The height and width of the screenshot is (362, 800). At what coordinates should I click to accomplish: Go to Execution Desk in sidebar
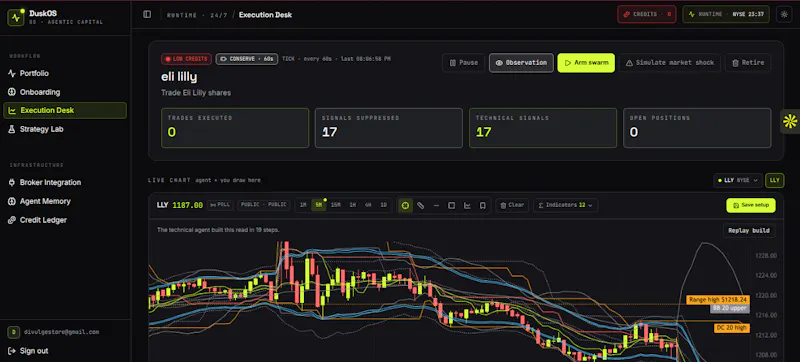[65, 111]
